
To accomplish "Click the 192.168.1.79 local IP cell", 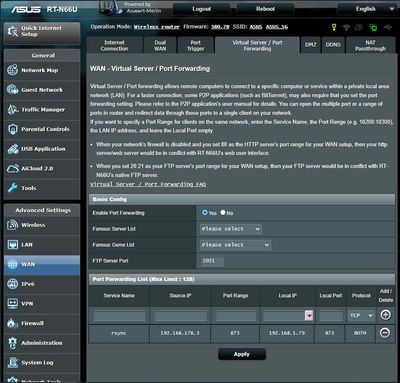I will [x=287, y=333].
